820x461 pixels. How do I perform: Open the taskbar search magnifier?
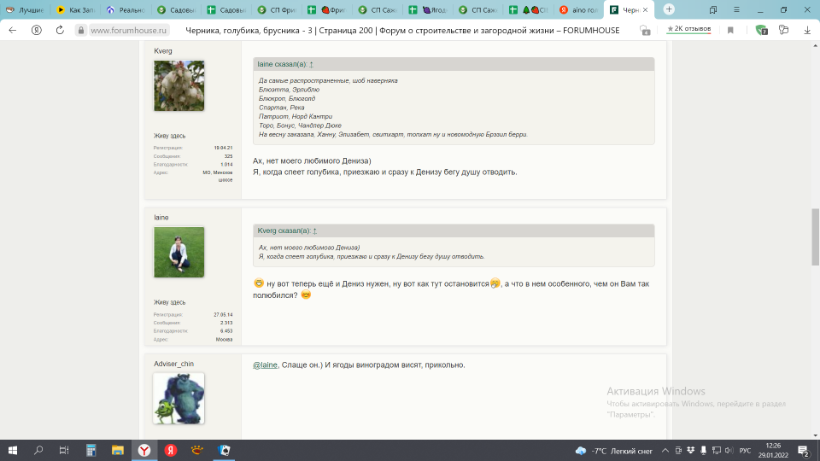pos(39,450)
